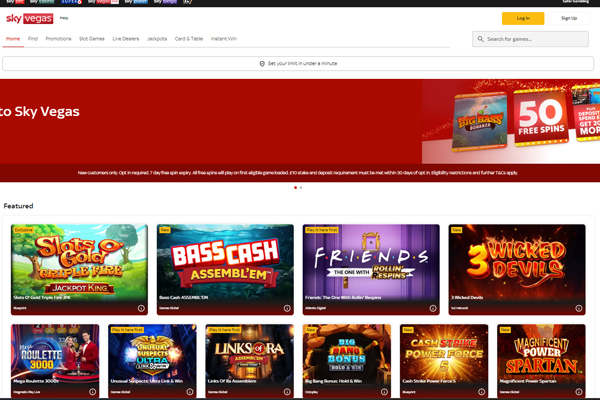Select the Home tab
The width and height of the screenshot is (600, 400).
13,39
